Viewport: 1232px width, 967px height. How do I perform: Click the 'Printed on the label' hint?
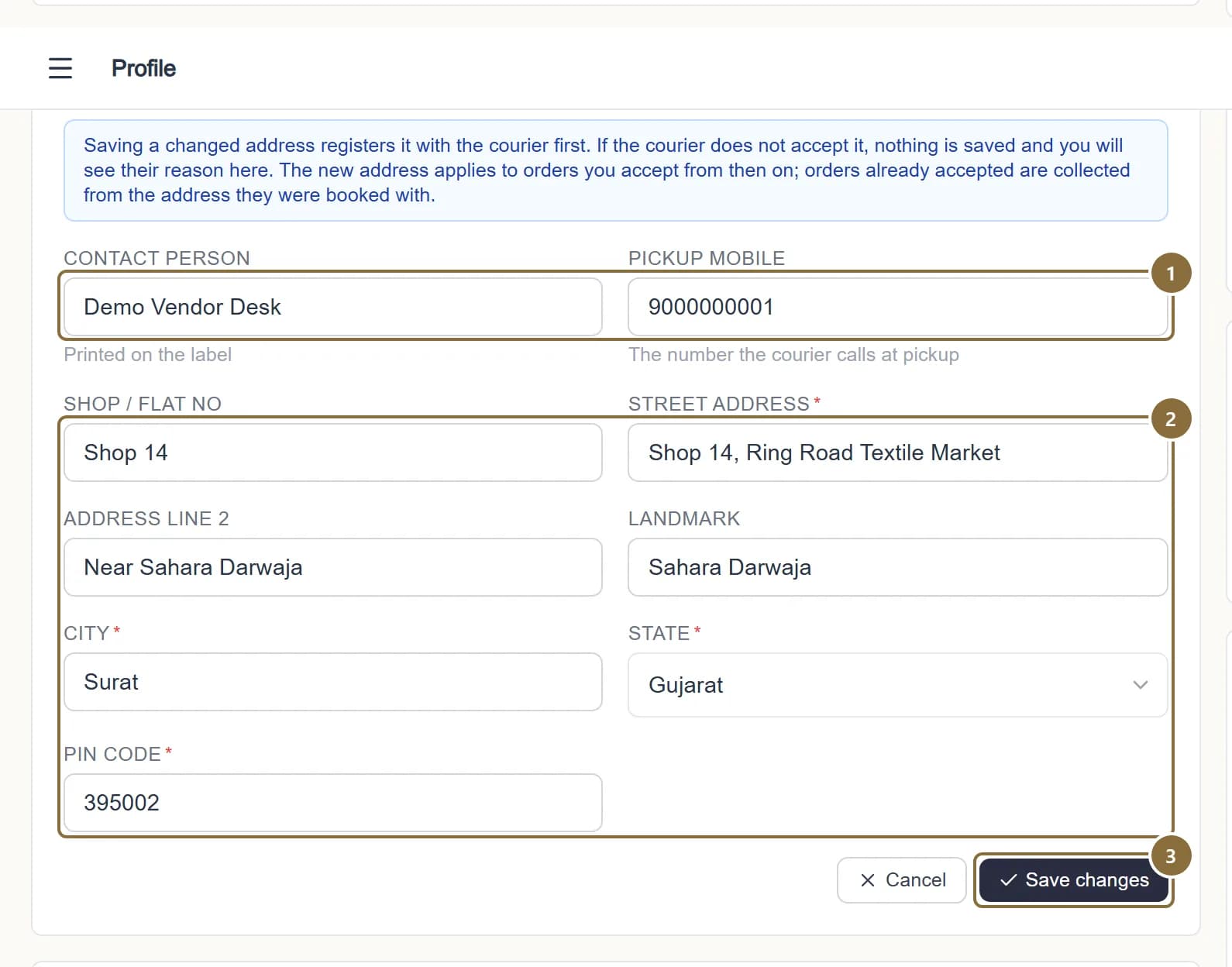(148, 355)
